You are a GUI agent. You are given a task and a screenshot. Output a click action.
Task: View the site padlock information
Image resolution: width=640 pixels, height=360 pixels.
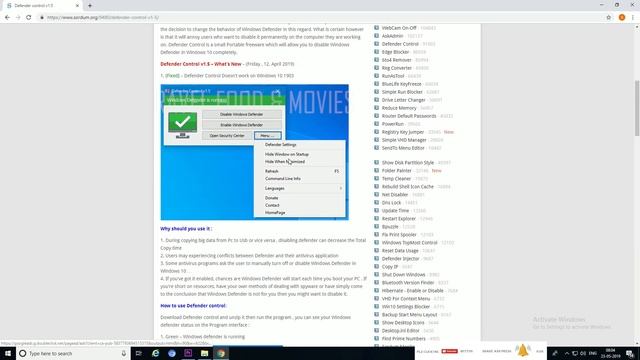(x=42, y=18)
